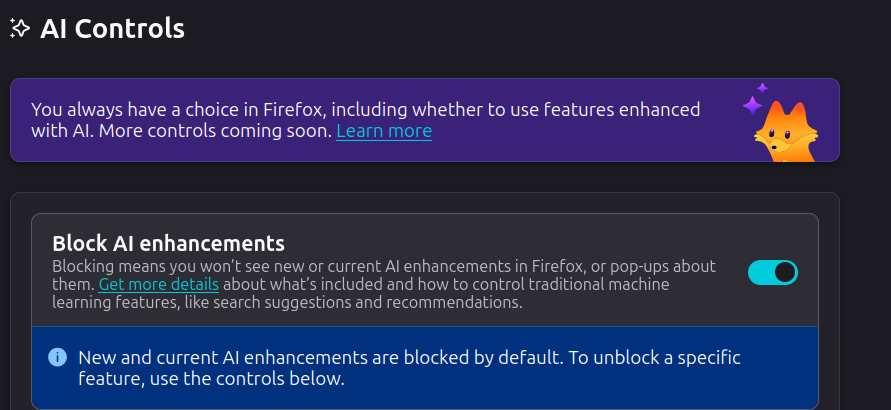The height and width of the screenshot is (410, 891).
Task: Click the AI Controls page heading
Action: (112, 29)
